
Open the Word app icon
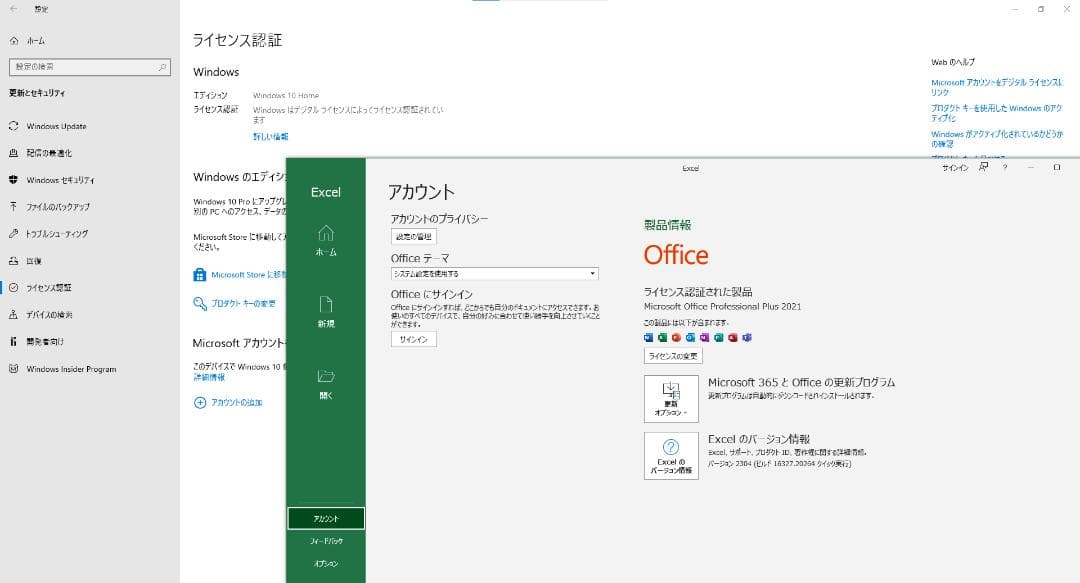click(648, 337)
